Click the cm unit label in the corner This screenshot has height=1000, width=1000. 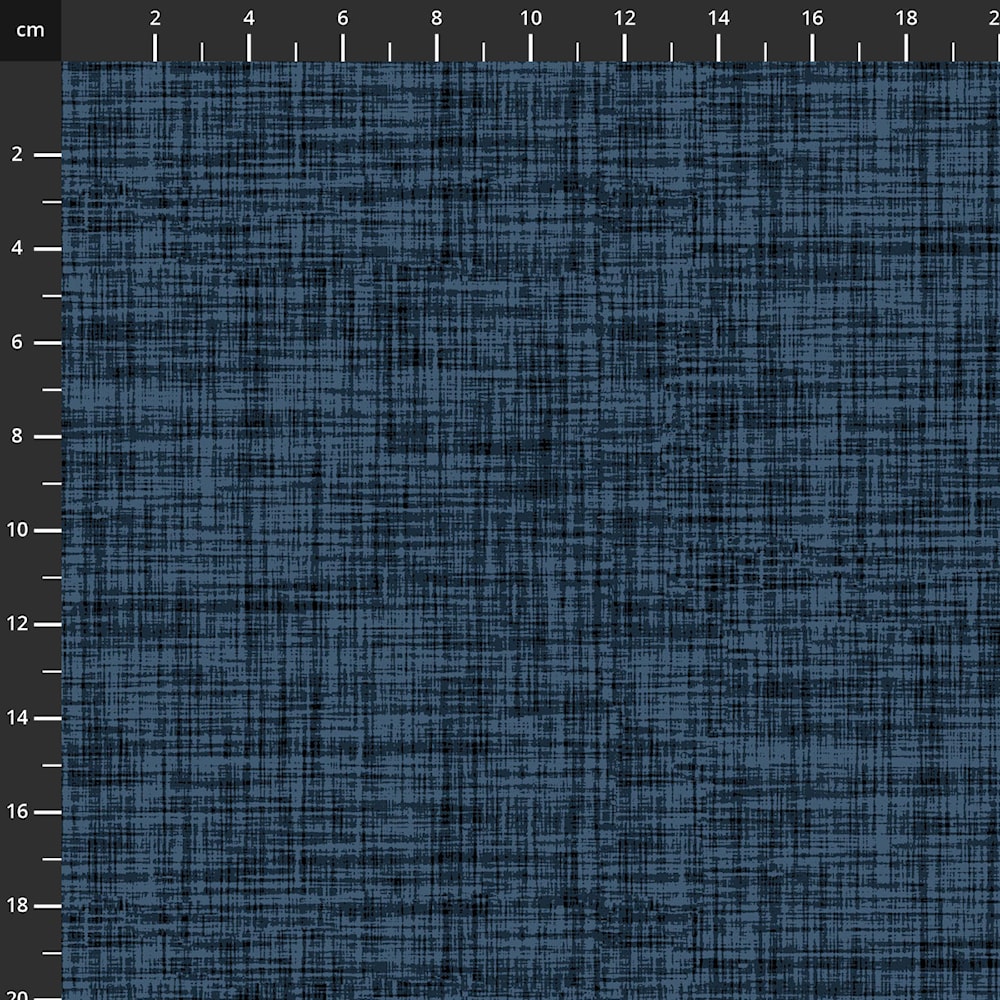[x=30, y=30]
